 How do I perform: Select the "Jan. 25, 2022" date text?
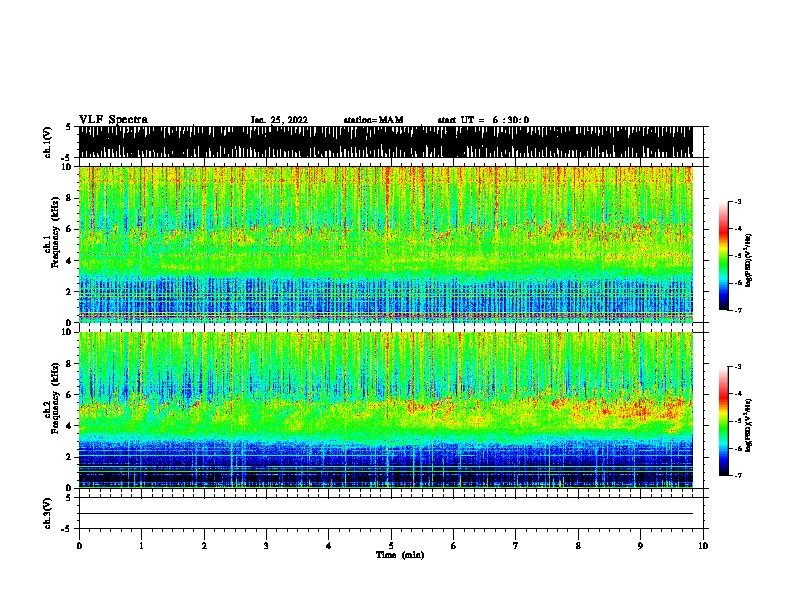[279, 120]
